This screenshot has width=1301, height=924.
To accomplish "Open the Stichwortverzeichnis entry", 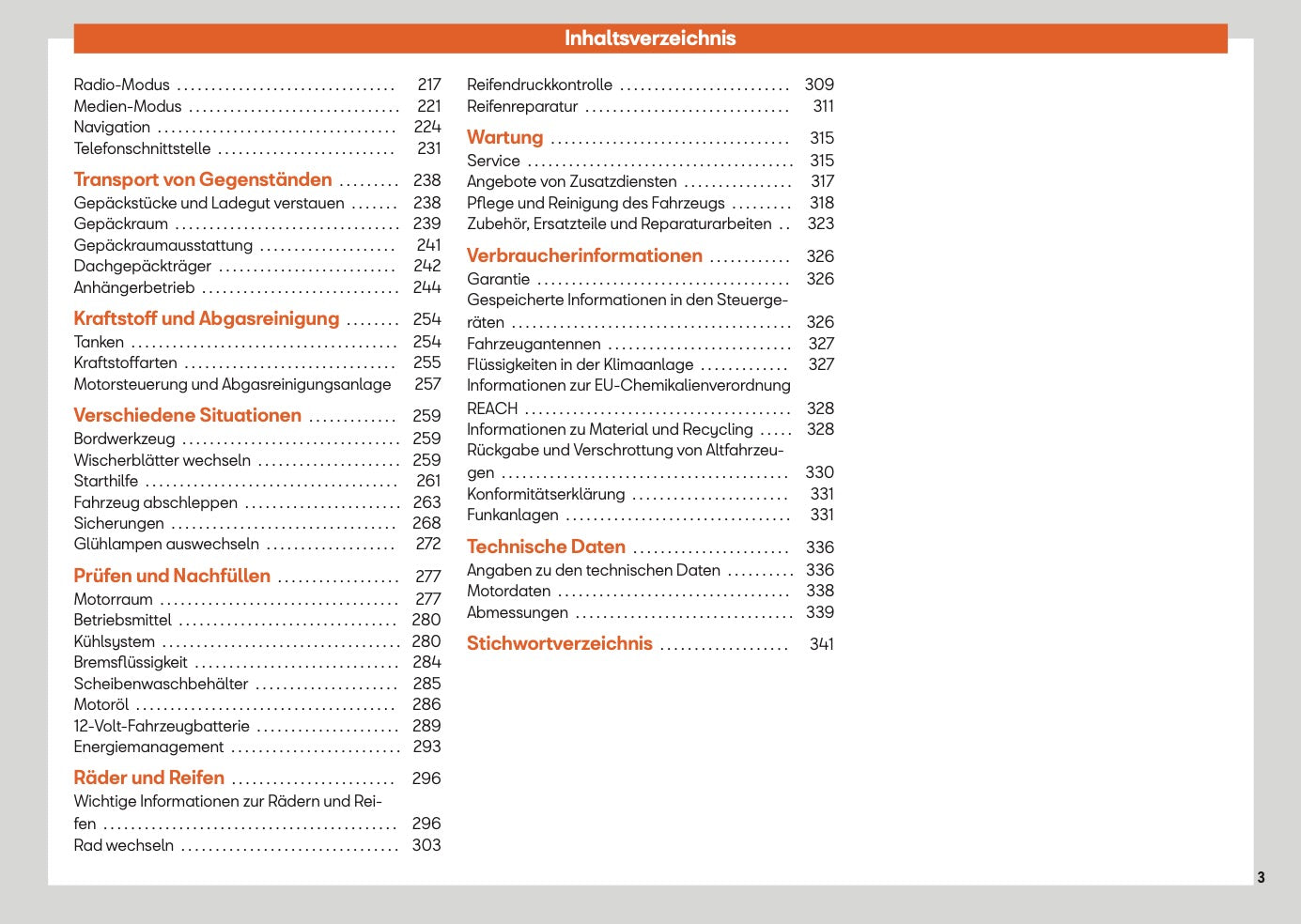I will [560, 644].
